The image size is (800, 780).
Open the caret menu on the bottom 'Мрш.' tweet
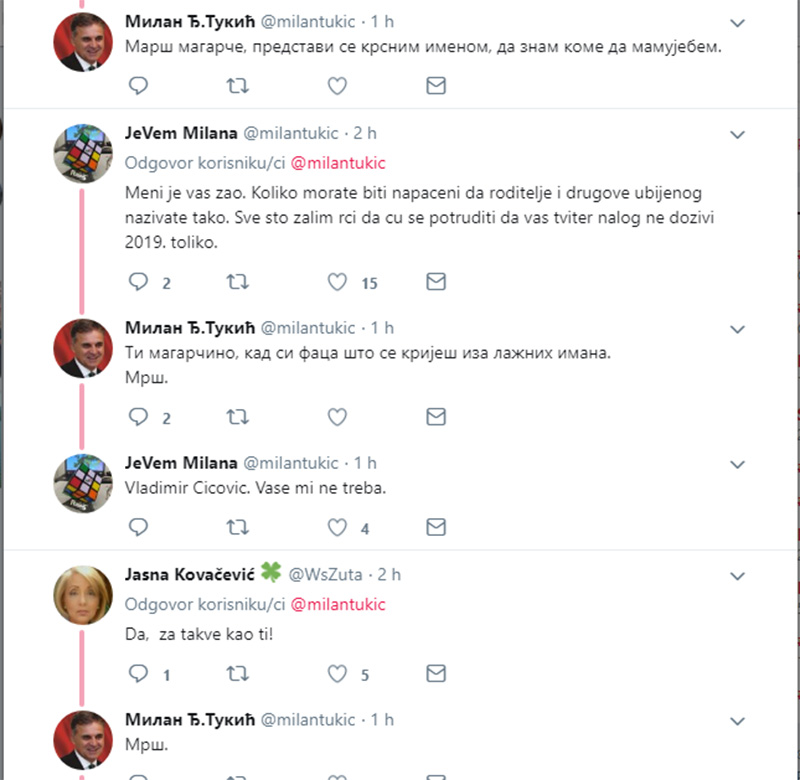[738, 721]
